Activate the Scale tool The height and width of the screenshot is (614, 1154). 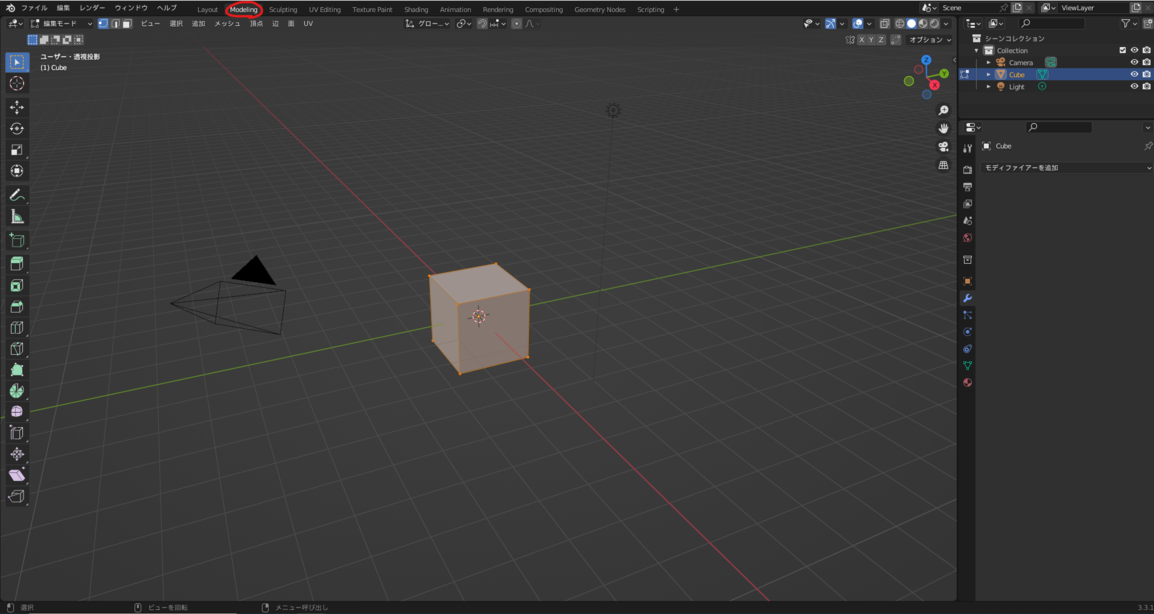pyautogui.click(x=16, y=150)
